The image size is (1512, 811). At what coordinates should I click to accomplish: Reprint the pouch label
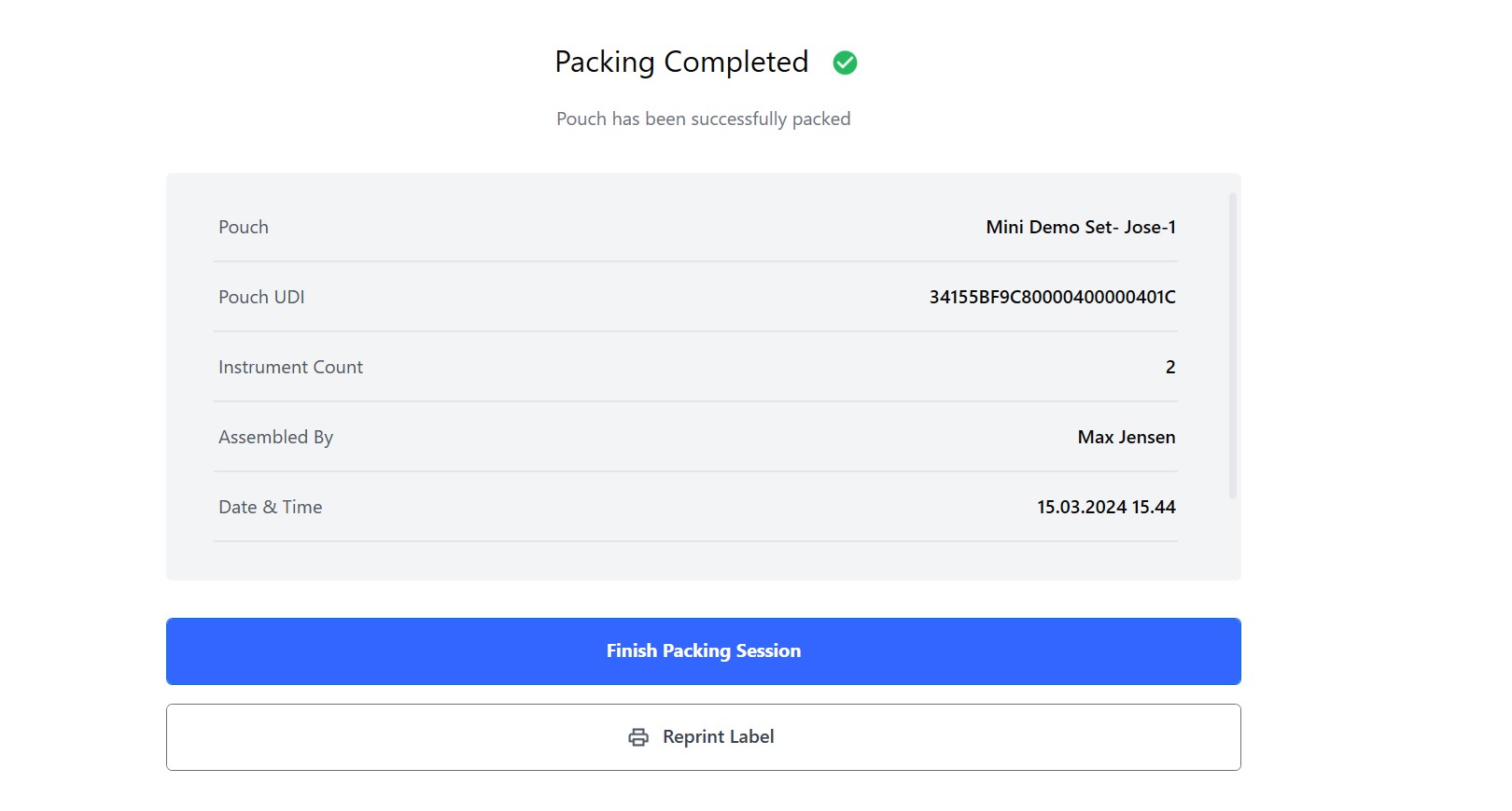click(x=704, y=737)
